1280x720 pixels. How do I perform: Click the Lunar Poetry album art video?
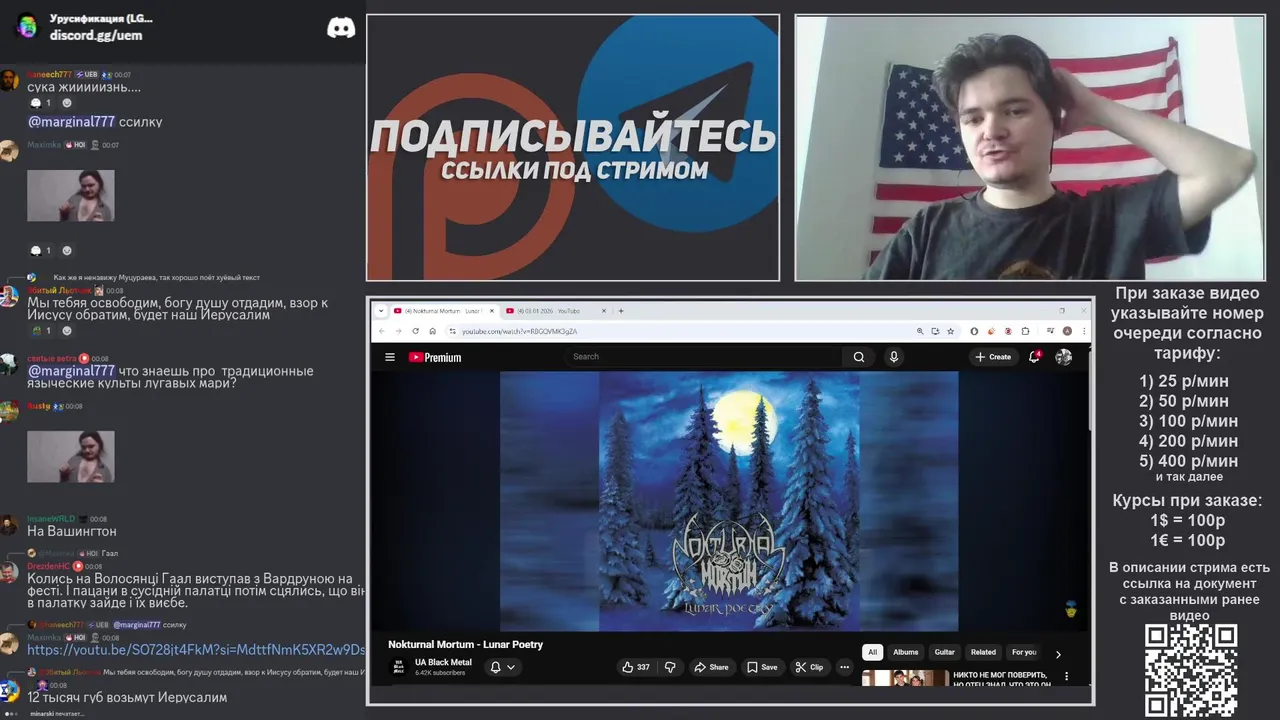coord(729,501)
